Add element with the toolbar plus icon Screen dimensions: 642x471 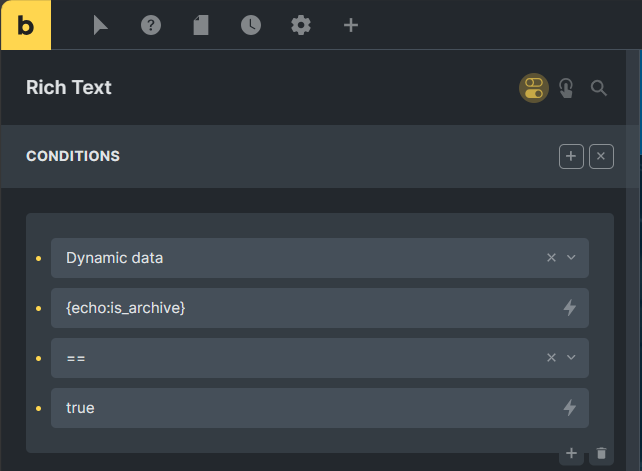pyautogui.click(x=351, y=25)
